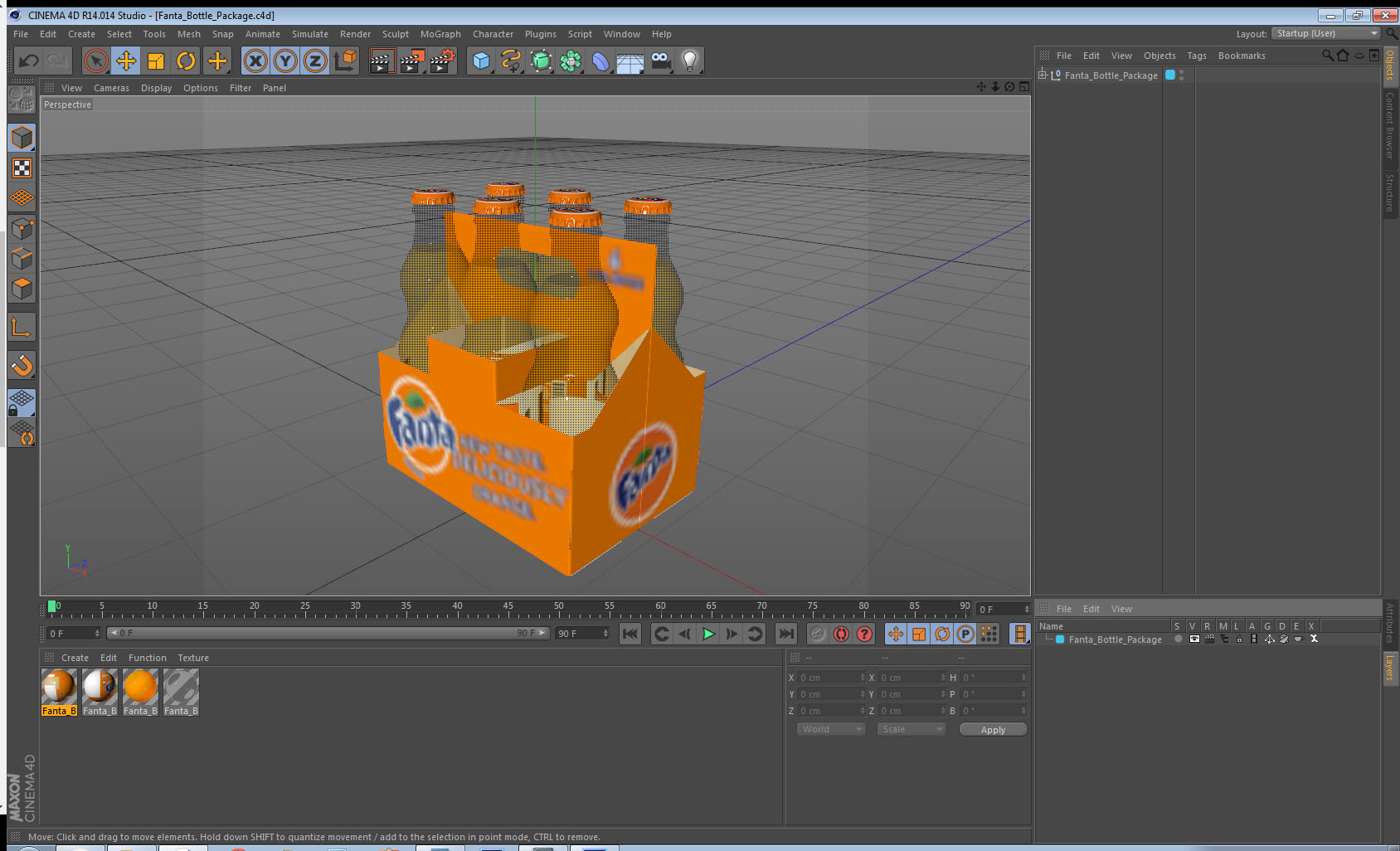Add a Light object
The width and height of the screenshot is (1400, 851).
(690, 61)
